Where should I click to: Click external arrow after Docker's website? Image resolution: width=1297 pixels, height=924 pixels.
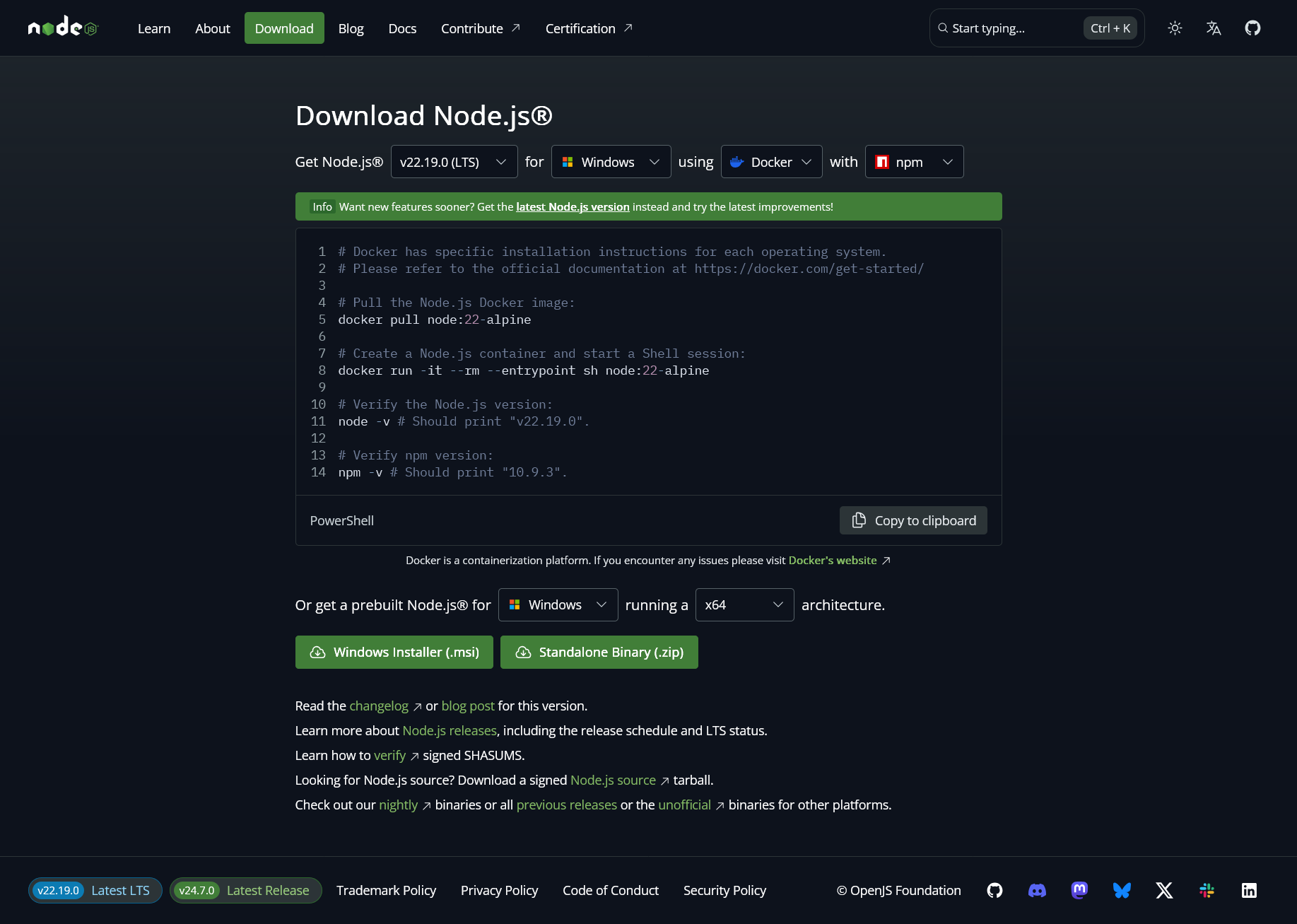(x=886, y=561)
